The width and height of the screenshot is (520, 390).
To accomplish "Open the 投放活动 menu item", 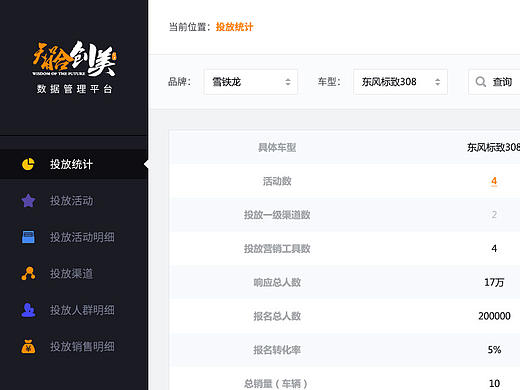I will 73,201.
